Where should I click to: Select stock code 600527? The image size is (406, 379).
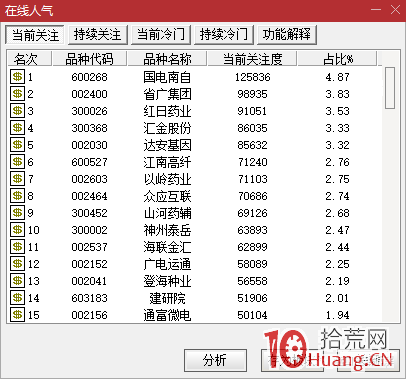tap(89, 162)
